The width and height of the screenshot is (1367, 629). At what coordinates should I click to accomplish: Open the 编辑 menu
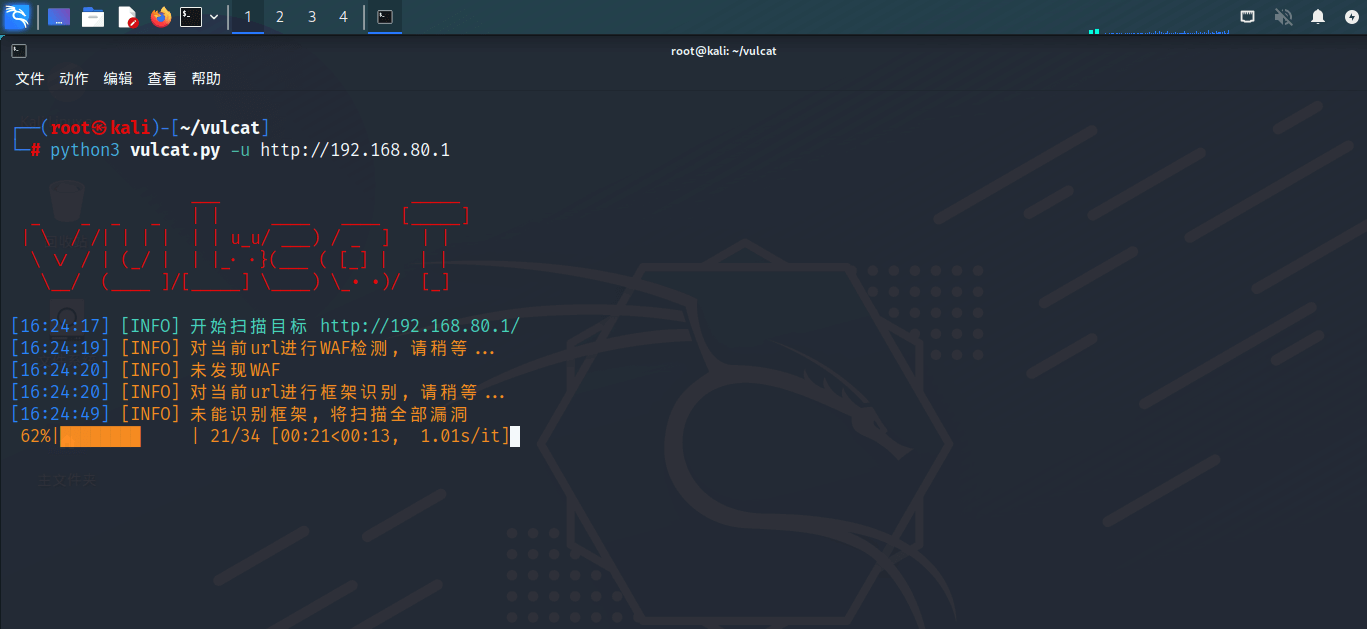[x=118, y=79]
